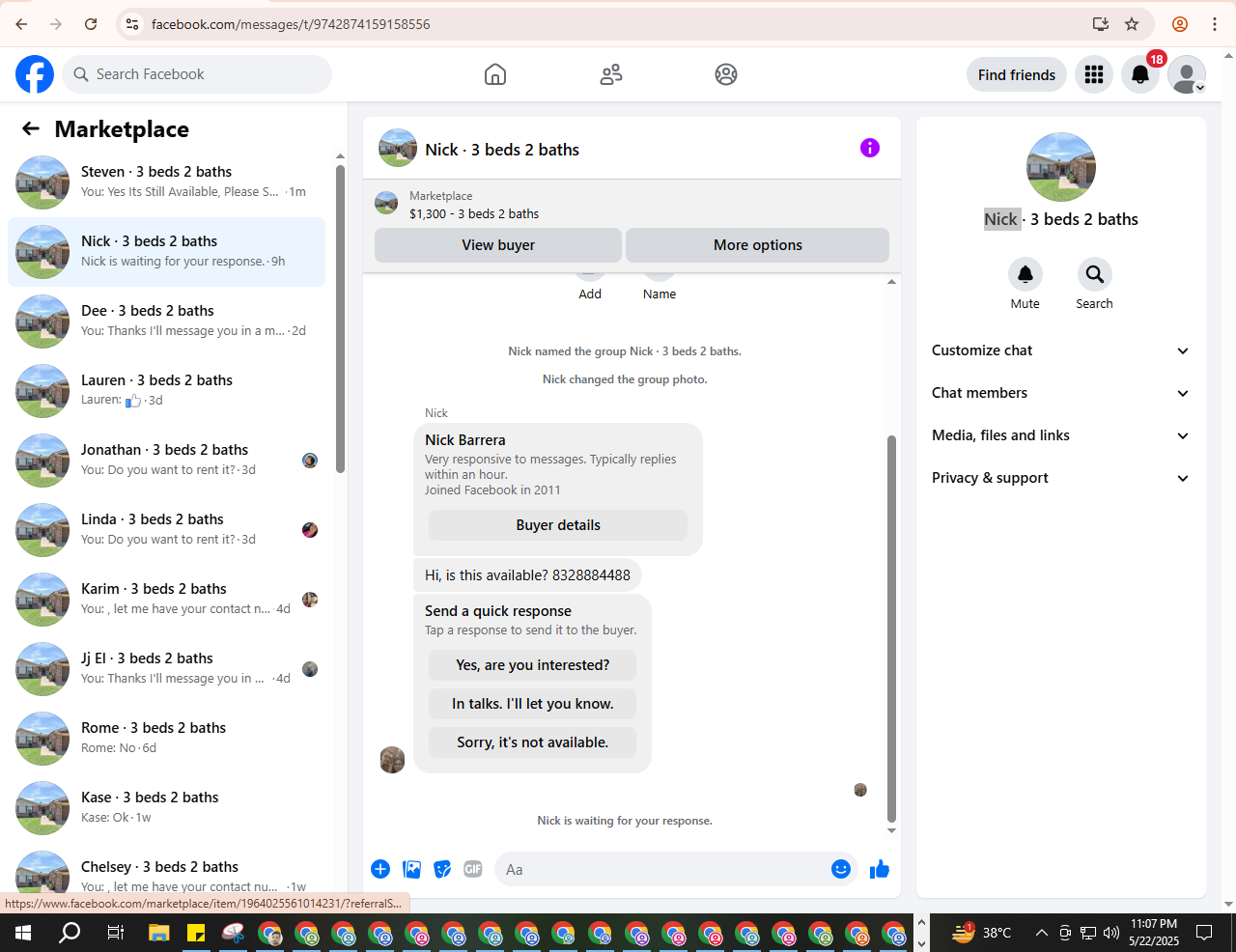Open Kase's 3 beds 2 baths conversation
1236x952 pixels.
tap(166, 808)
